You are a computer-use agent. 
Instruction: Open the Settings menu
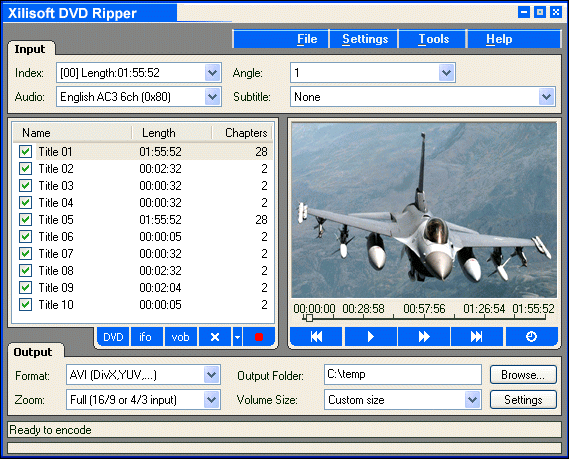pos(365,39)
